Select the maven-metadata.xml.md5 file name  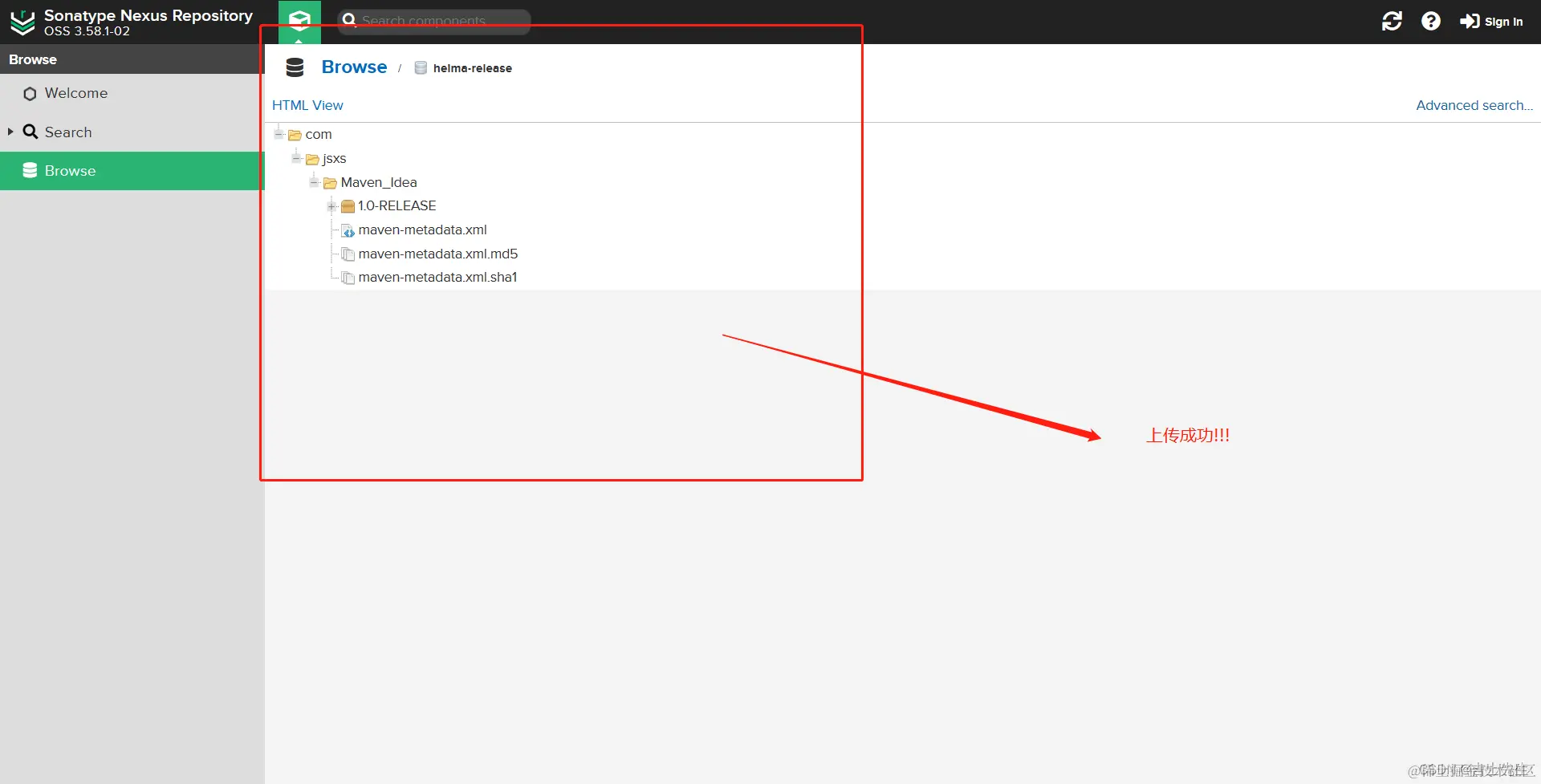[x=438, y=254]
